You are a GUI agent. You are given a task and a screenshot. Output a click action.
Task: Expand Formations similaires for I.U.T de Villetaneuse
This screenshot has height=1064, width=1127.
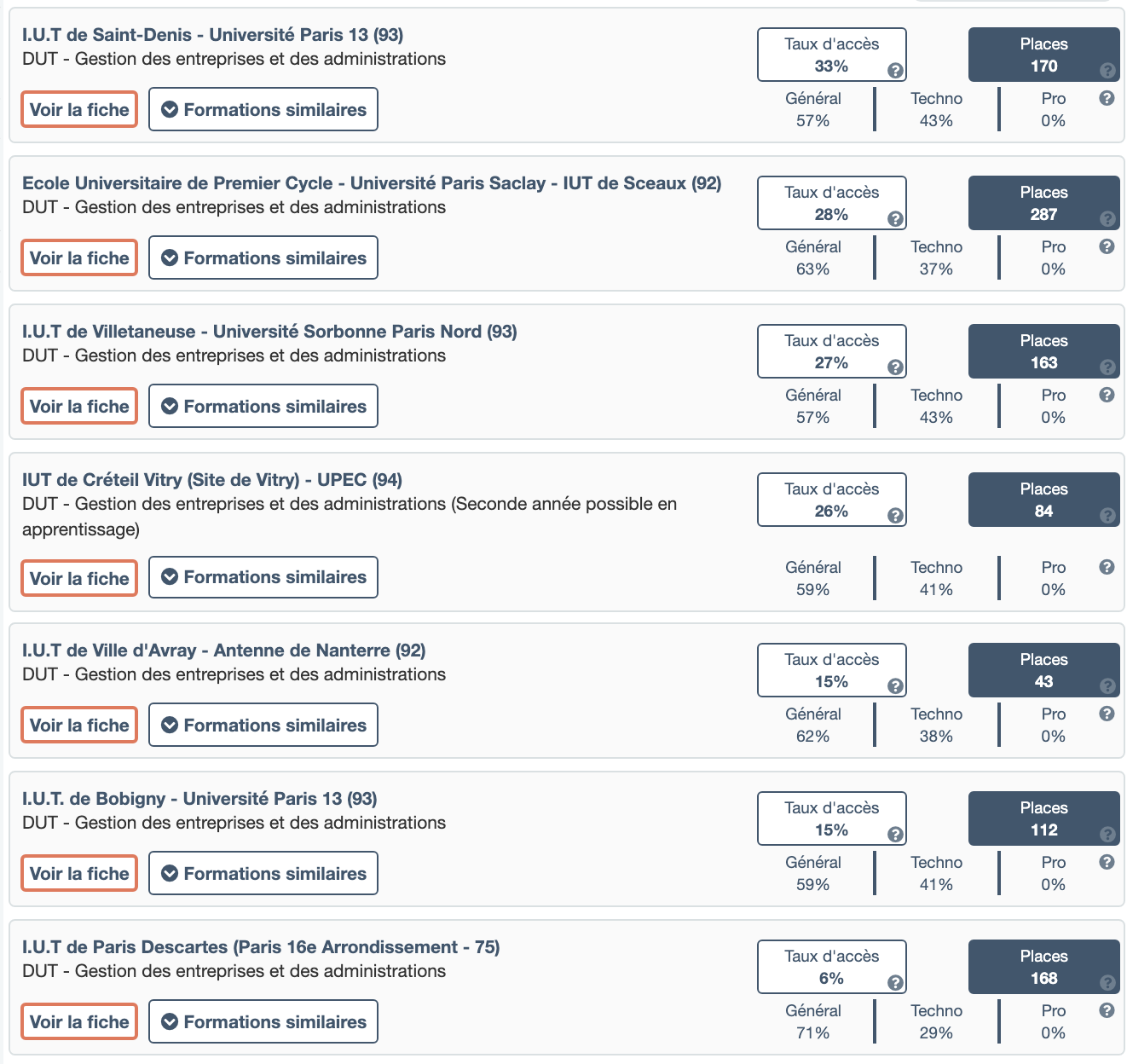tap(263, 406)
